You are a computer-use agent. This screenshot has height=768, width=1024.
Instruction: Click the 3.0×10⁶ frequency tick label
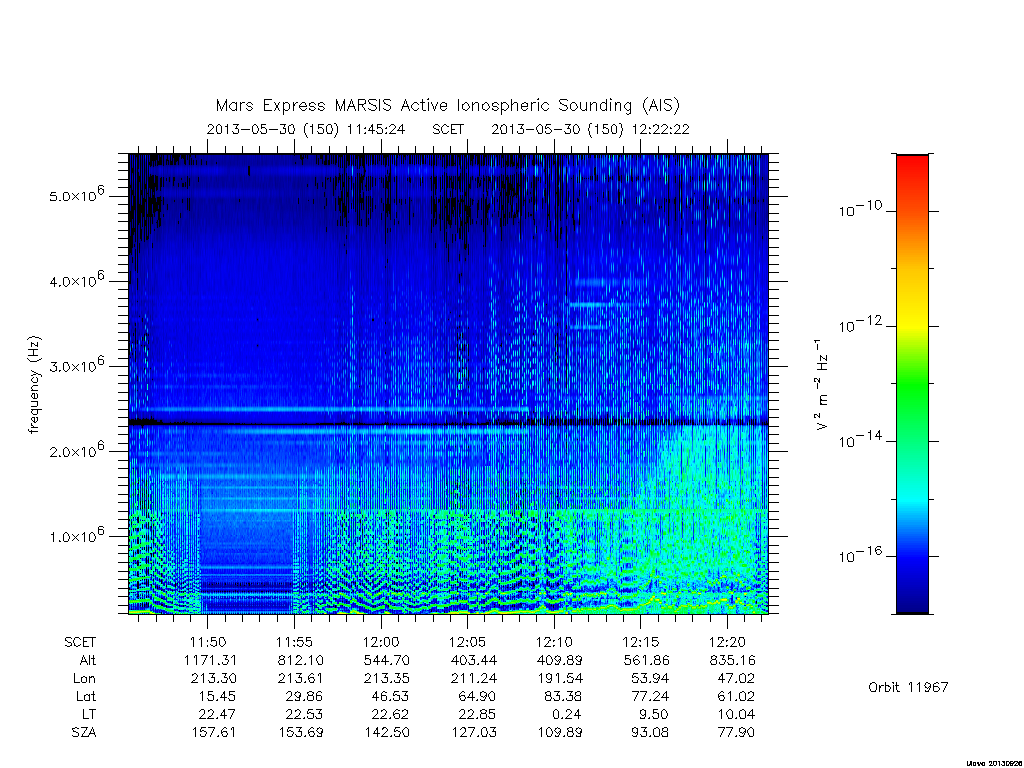point(76,365)
